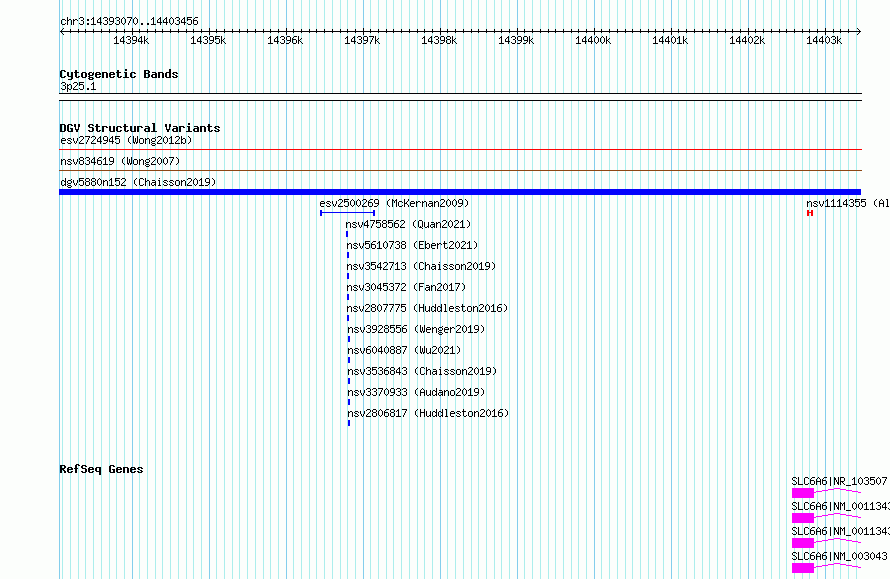890x579 pixels.
Task: Open nsv5610738 (Ebert2021) variant
Action: tap(412, 245)
